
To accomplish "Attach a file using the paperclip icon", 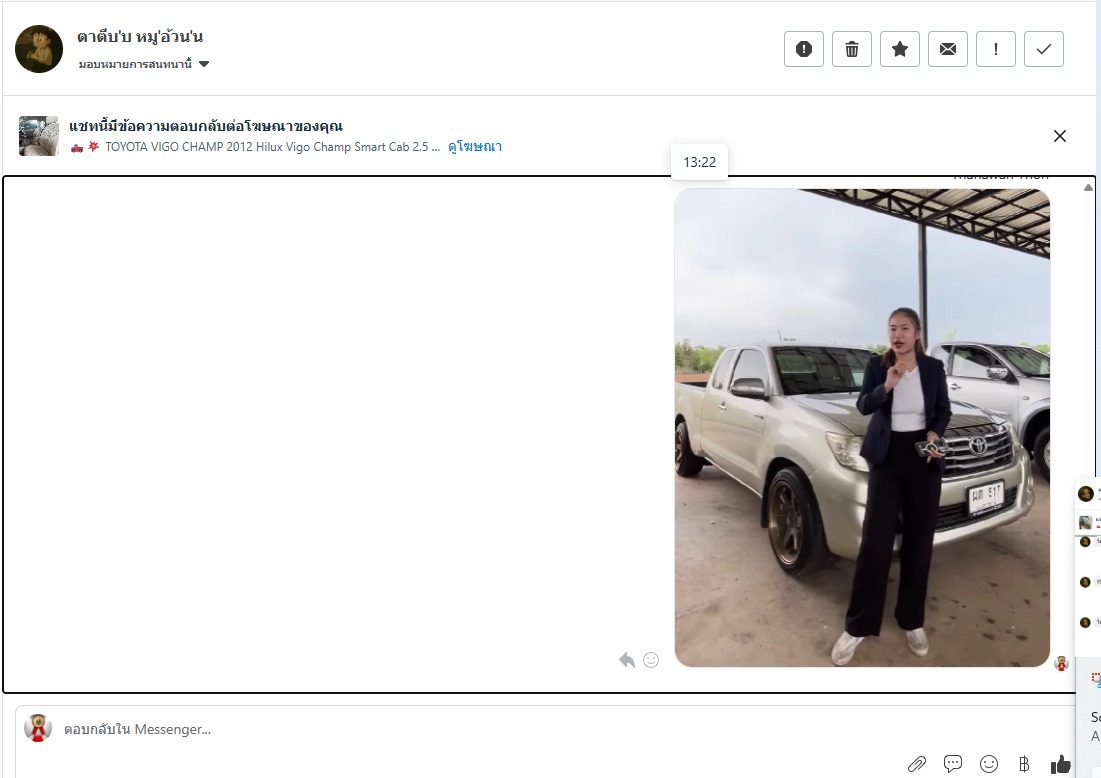I will pyautogui.click(x=916, y=764).
